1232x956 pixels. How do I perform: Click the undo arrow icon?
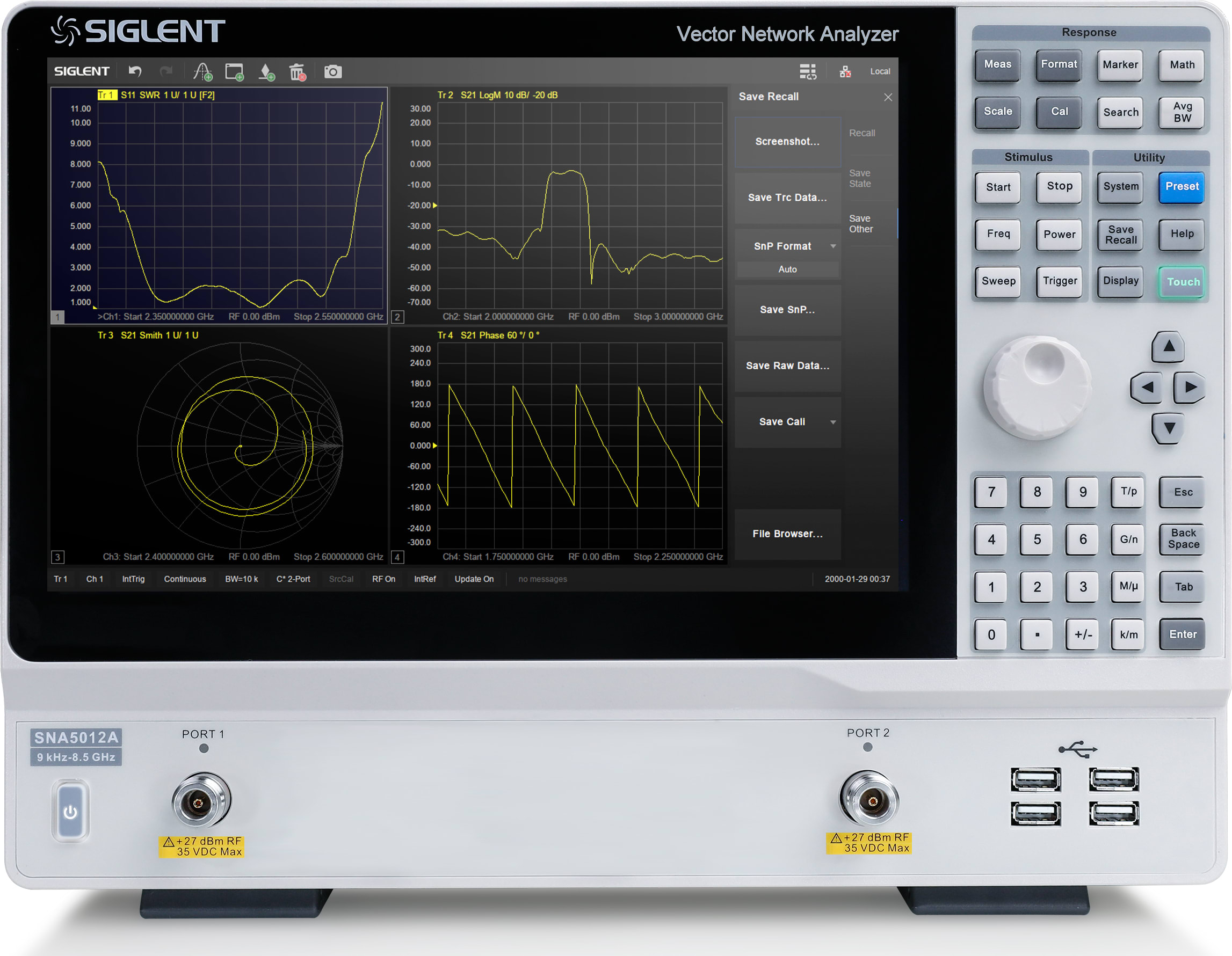click(x=135, y=71)
